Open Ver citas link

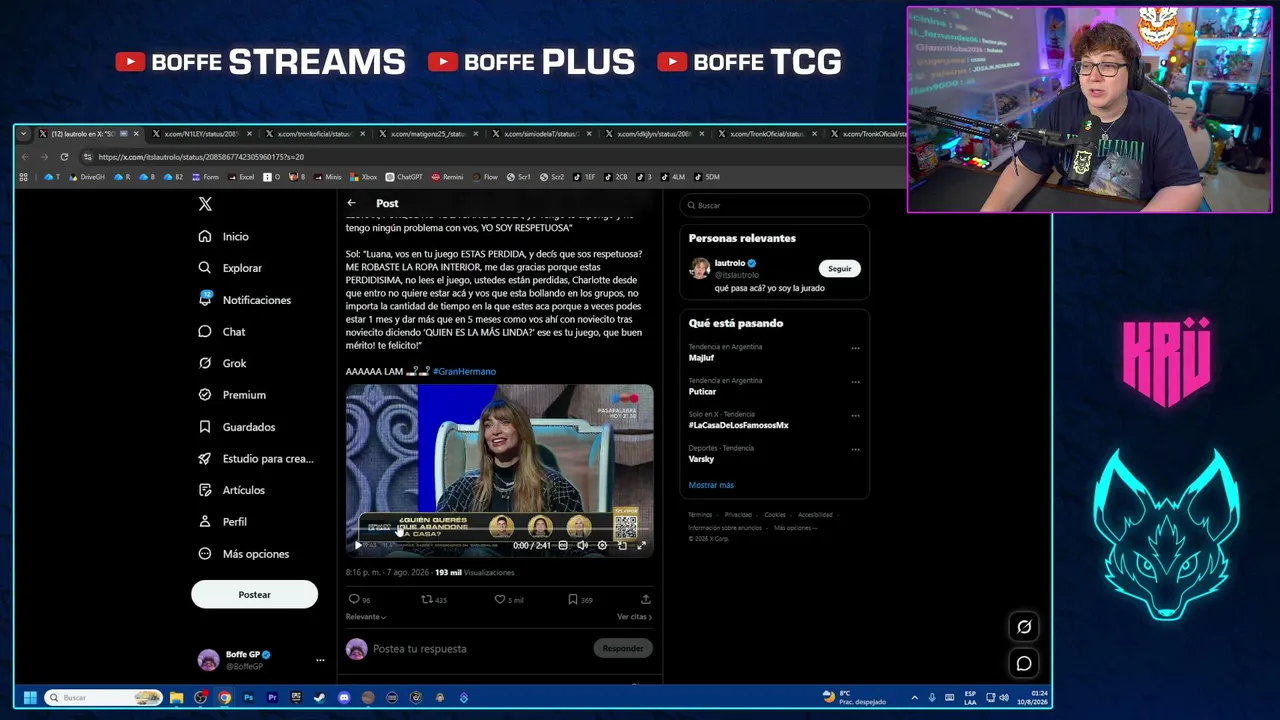click(x=634, y=617)
